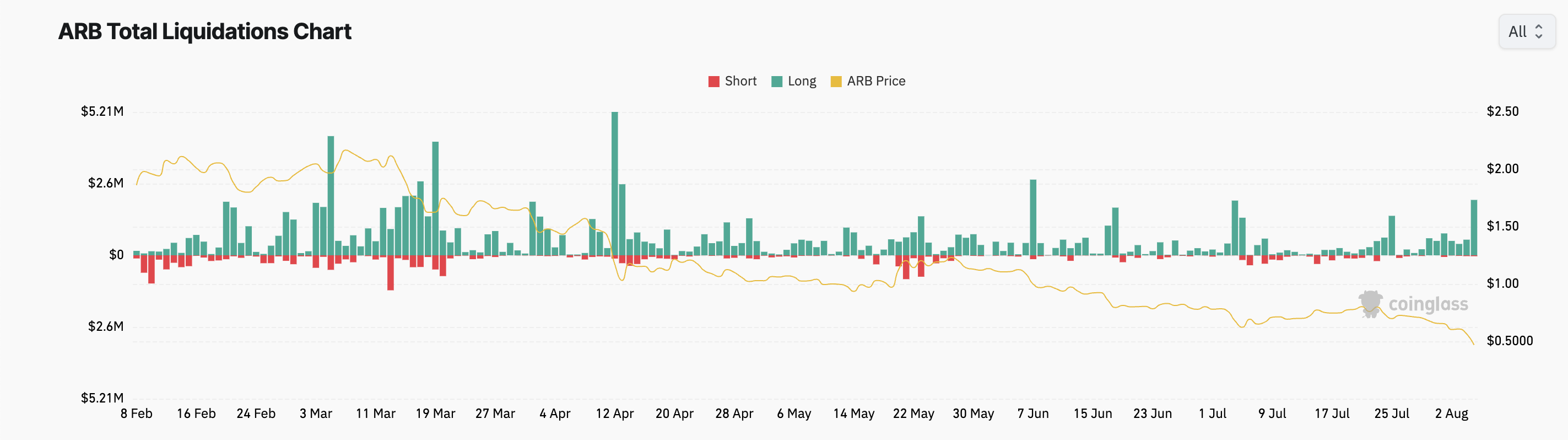Click the green Long legend square icon
1568x440 pixels.
[777, 82]
